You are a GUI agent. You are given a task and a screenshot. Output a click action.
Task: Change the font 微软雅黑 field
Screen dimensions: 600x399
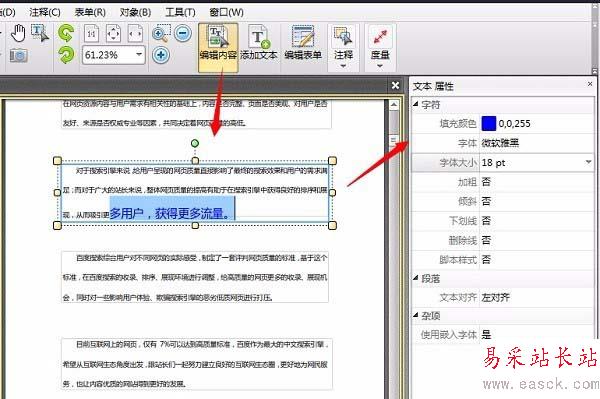tap(536, 143)
